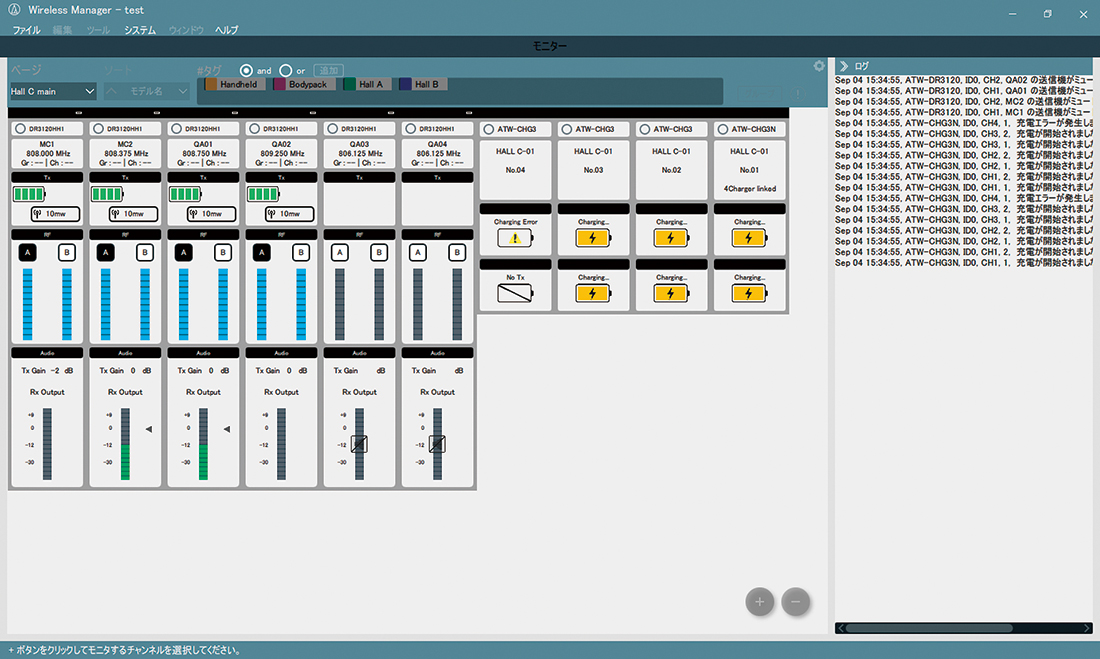Click No.03 lower charging battery icon

pos(593,293)
